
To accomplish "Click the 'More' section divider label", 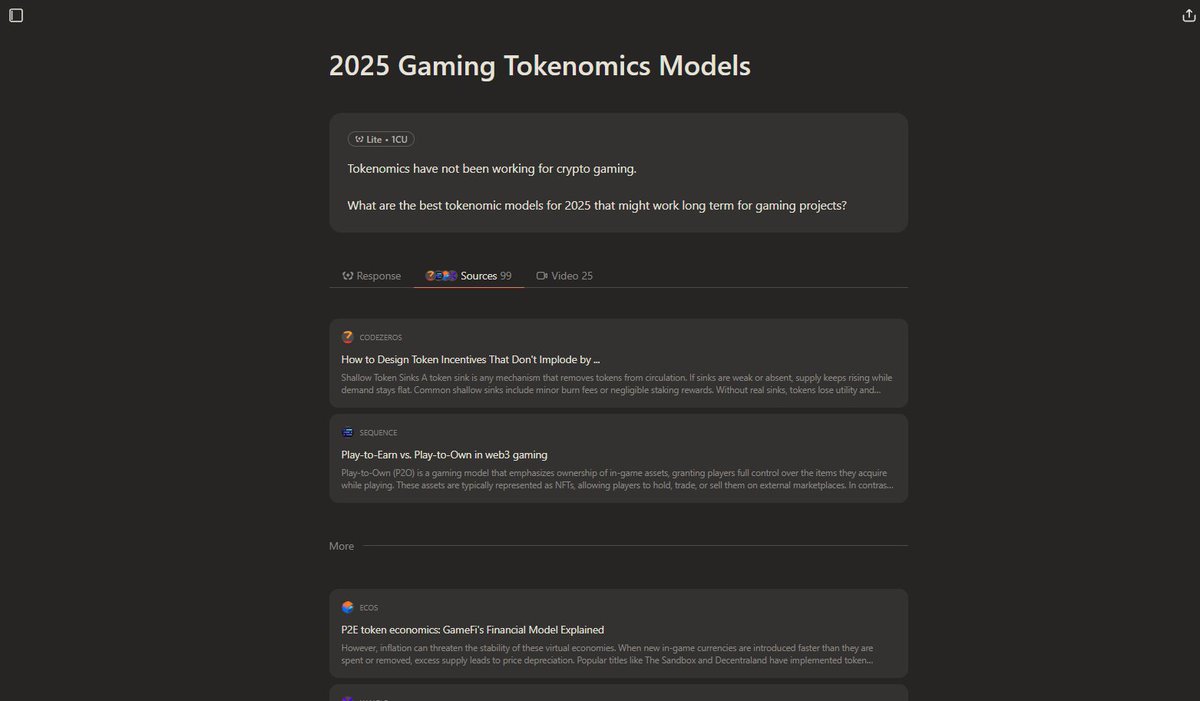I will pyautogui.click(x=341, y=546).
